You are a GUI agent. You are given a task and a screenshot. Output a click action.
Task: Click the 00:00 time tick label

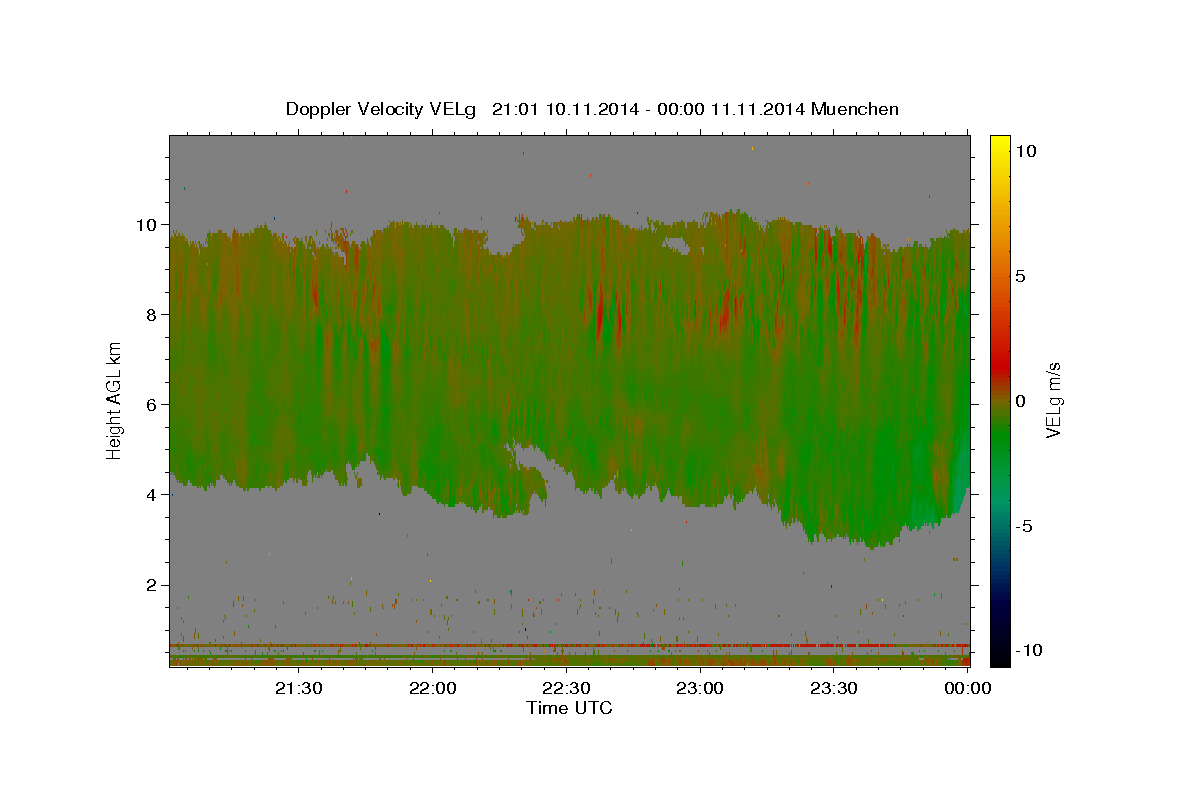tap(968, 688)
